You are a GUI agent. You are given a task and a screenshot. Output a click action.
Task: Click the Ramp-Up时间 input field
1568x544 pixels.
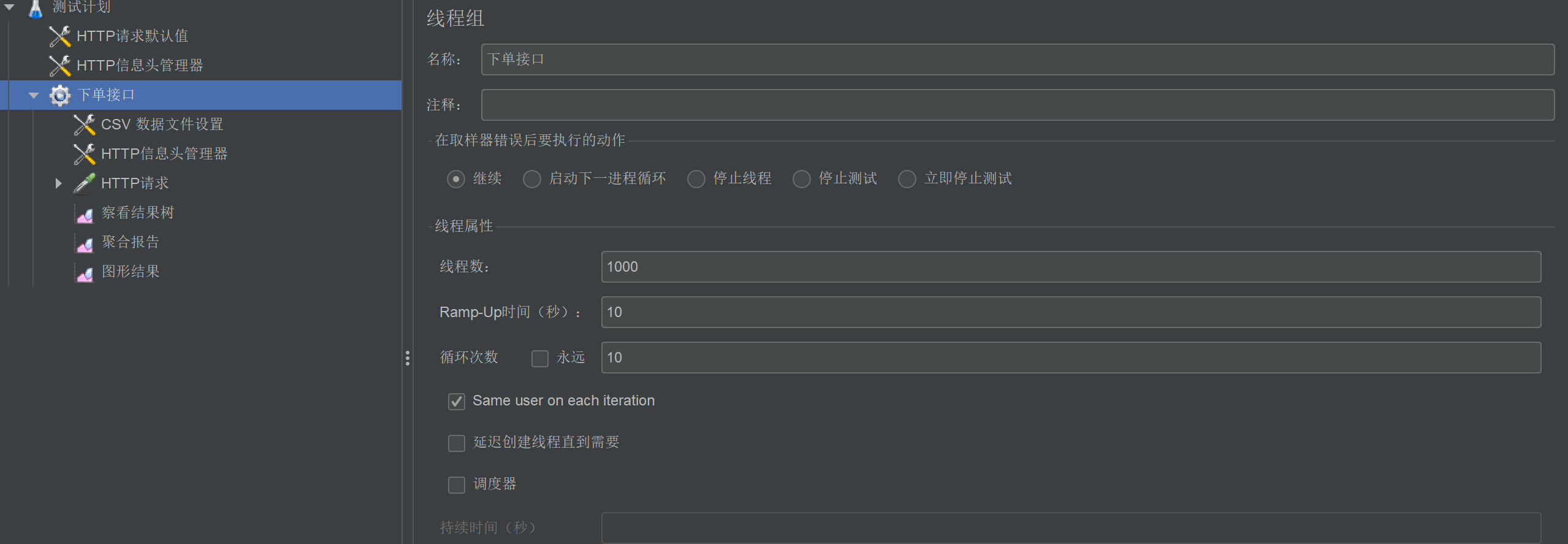(x=1071, y=312)
